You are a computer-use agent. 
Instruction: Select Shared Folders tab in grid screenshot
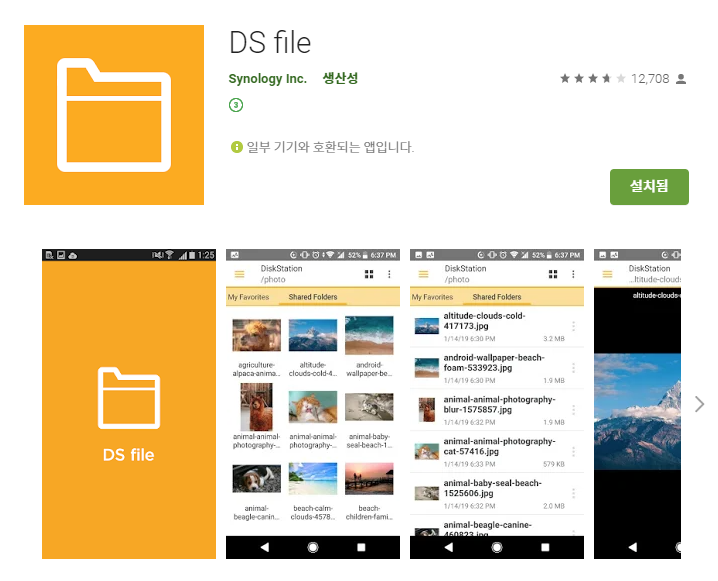pos(313,297)
